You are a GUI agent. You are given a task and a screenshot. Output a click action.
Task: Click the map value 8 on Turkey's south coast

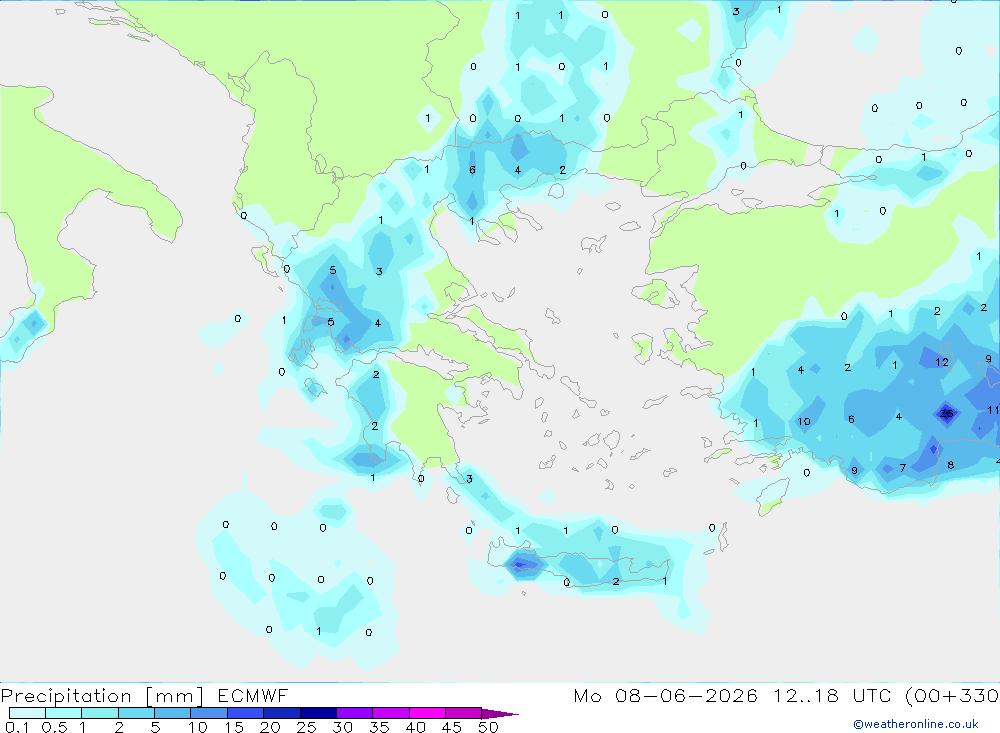[x=950, y=465]
